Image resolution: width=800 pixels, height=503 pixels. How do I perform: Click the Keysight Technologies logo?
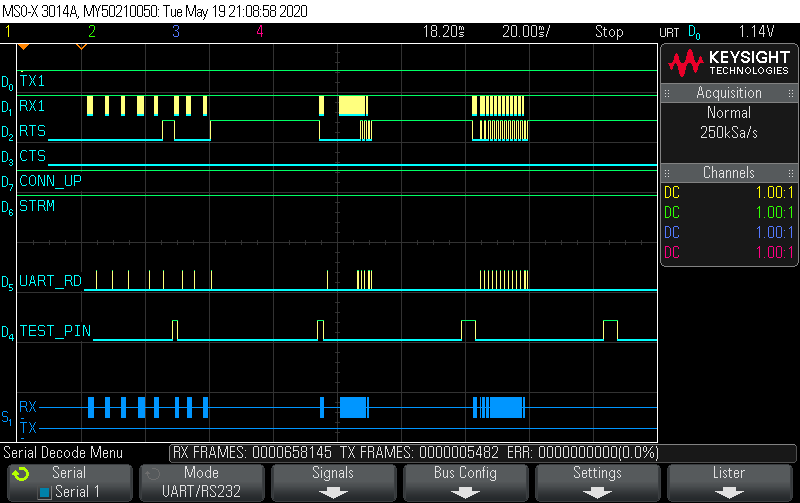pyautogui.click(x=729, y=63)
